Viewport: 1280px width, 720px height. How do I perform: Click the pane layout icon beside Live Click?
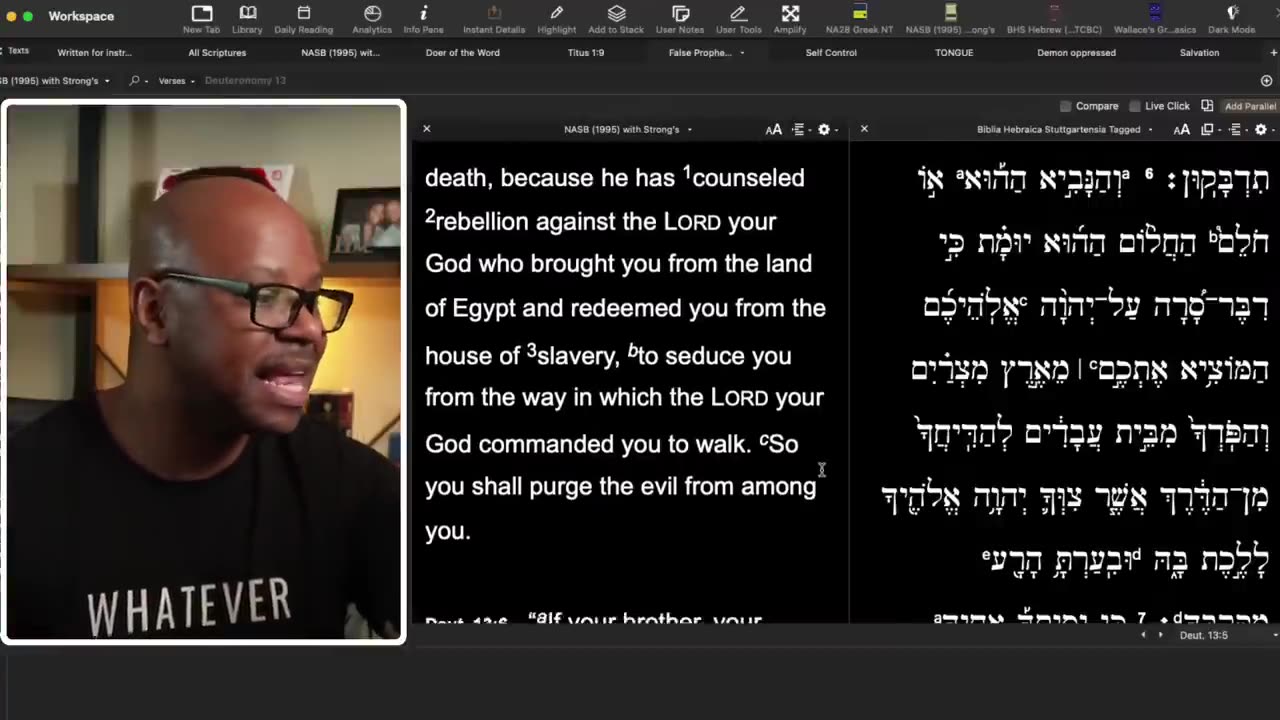[x=1207, y=106]
